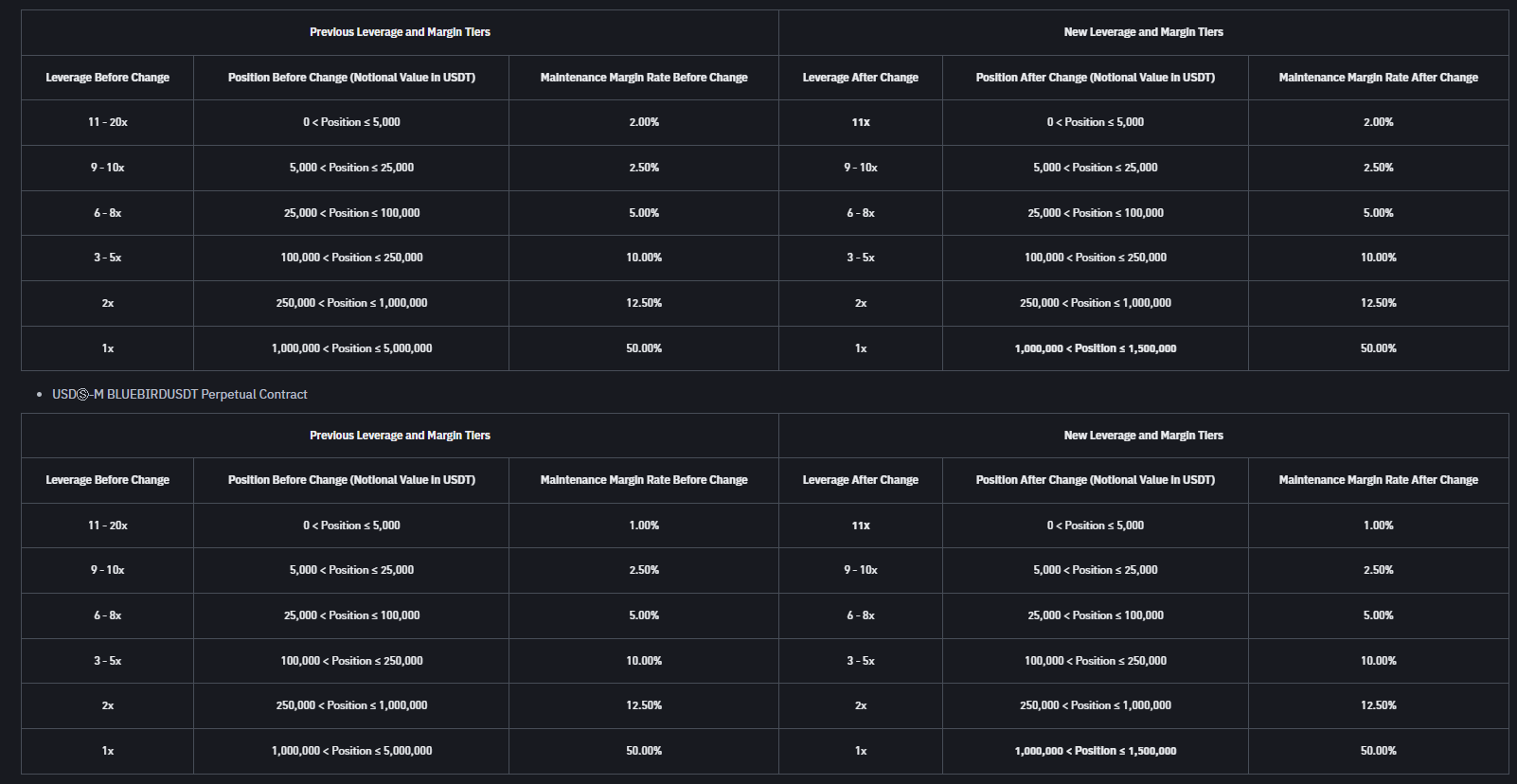Click BLUEBIRDUSDT table's 11x leverage after change cell
The height and width of the screenshot is (784, 1517).
861,526
